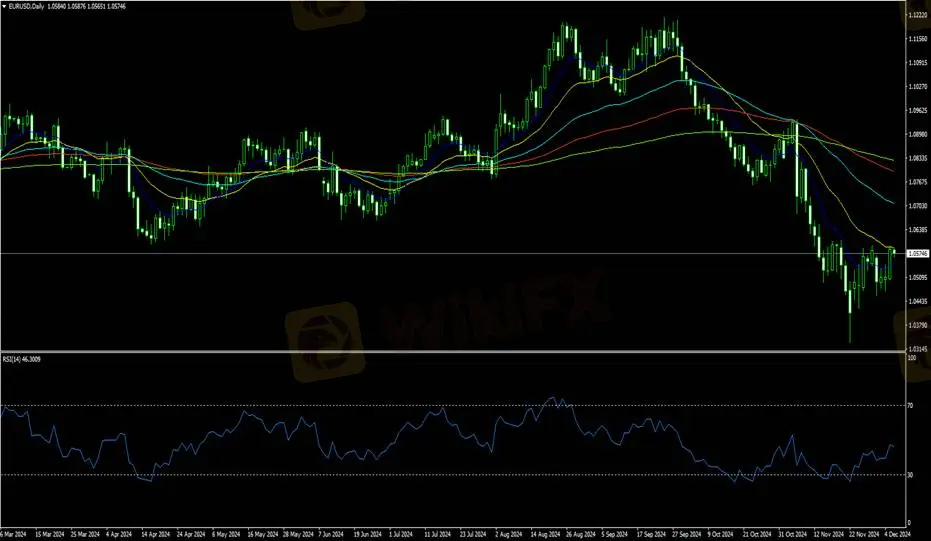Click the 1.07675 price axis label

click(918, 182)
